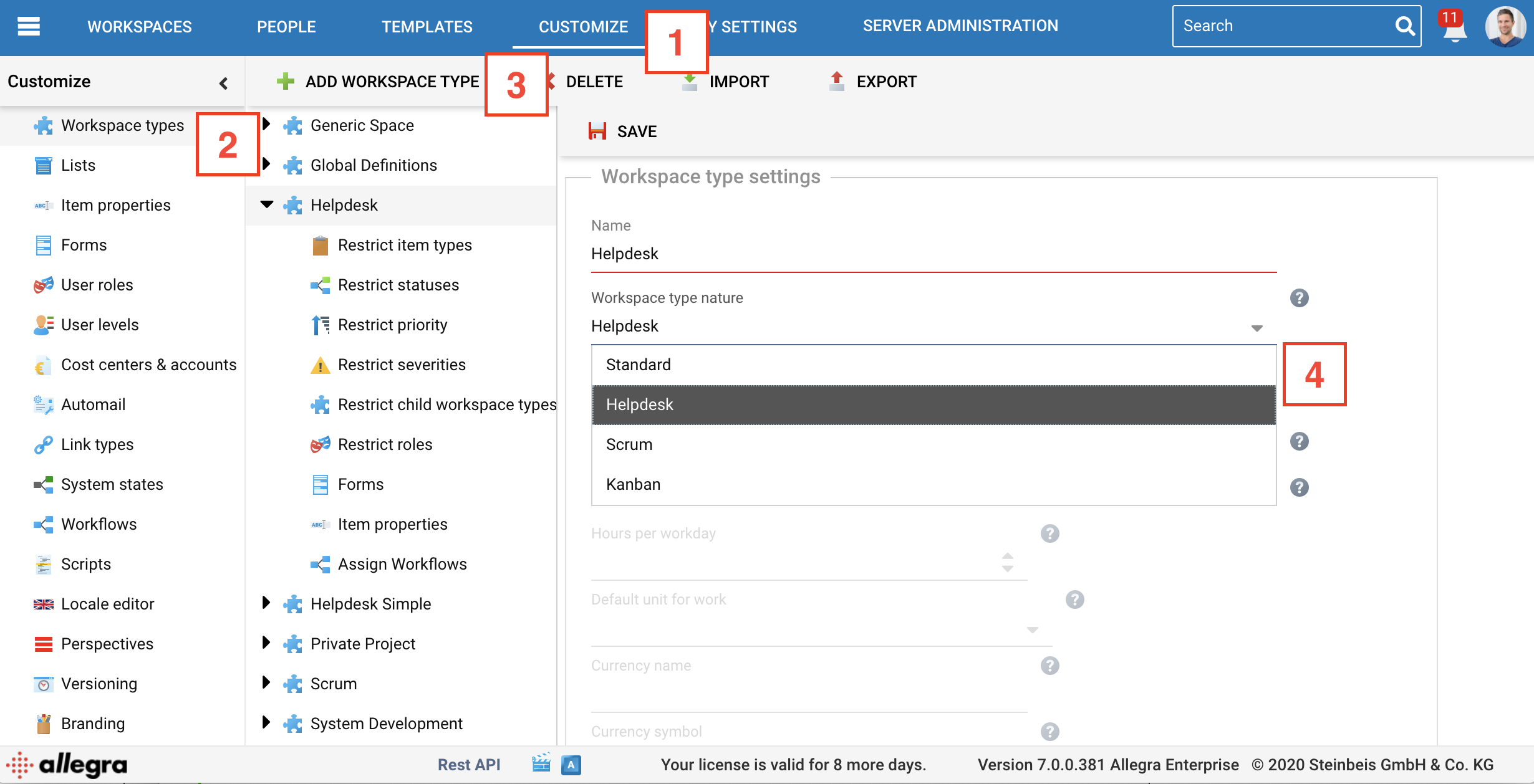Click the Export upload arrow icon
The width and height of the screenshot is (1534, 784).
click(837, 81)
